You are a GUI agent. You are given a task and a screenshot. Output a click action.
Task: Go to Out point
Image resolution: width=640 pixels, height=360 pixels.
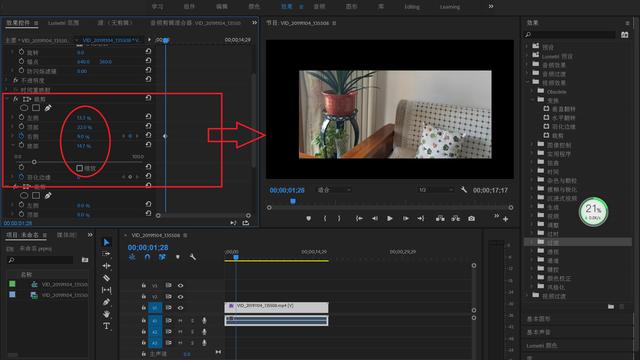pos(421,219)
